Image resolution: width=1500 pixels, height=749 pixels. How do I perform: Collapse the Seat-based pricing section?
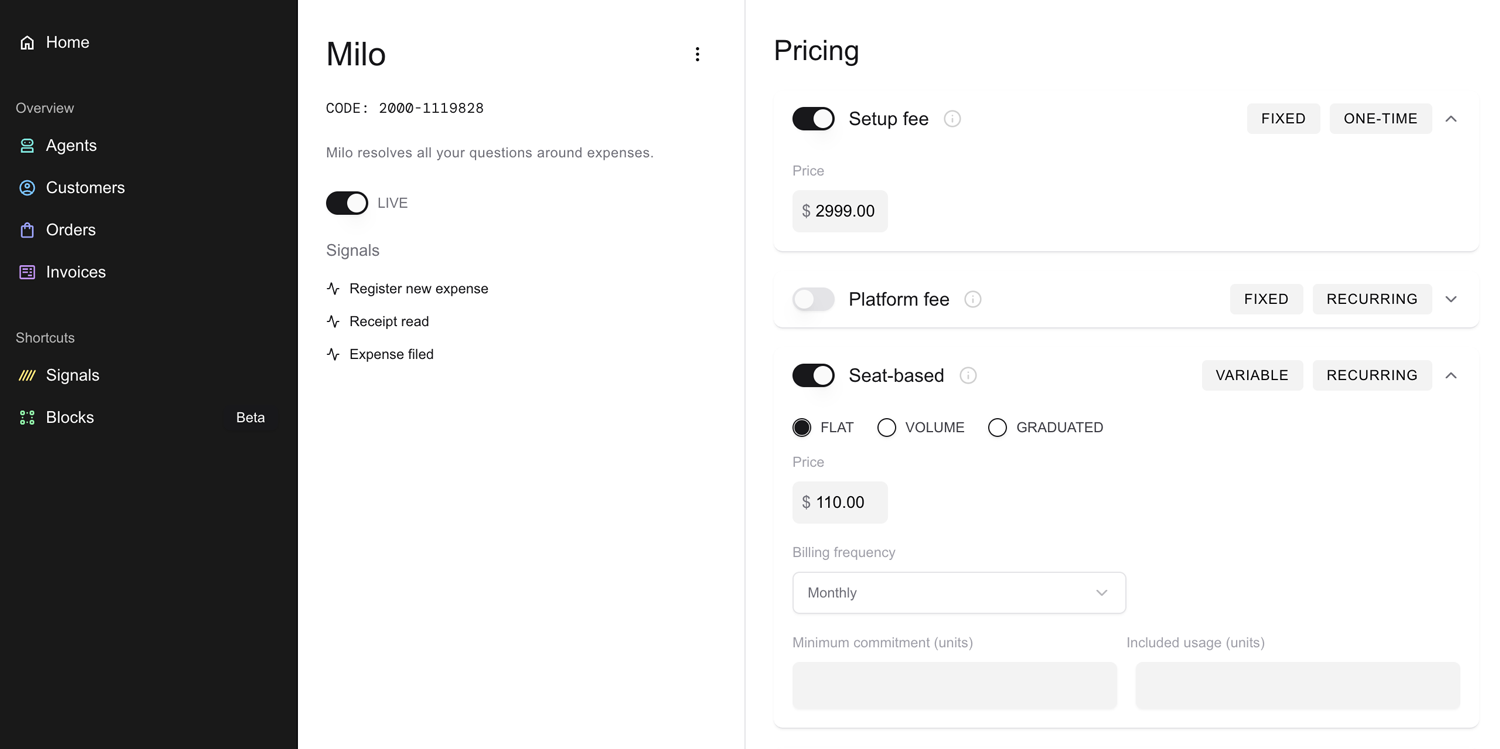coord(1451,375)
